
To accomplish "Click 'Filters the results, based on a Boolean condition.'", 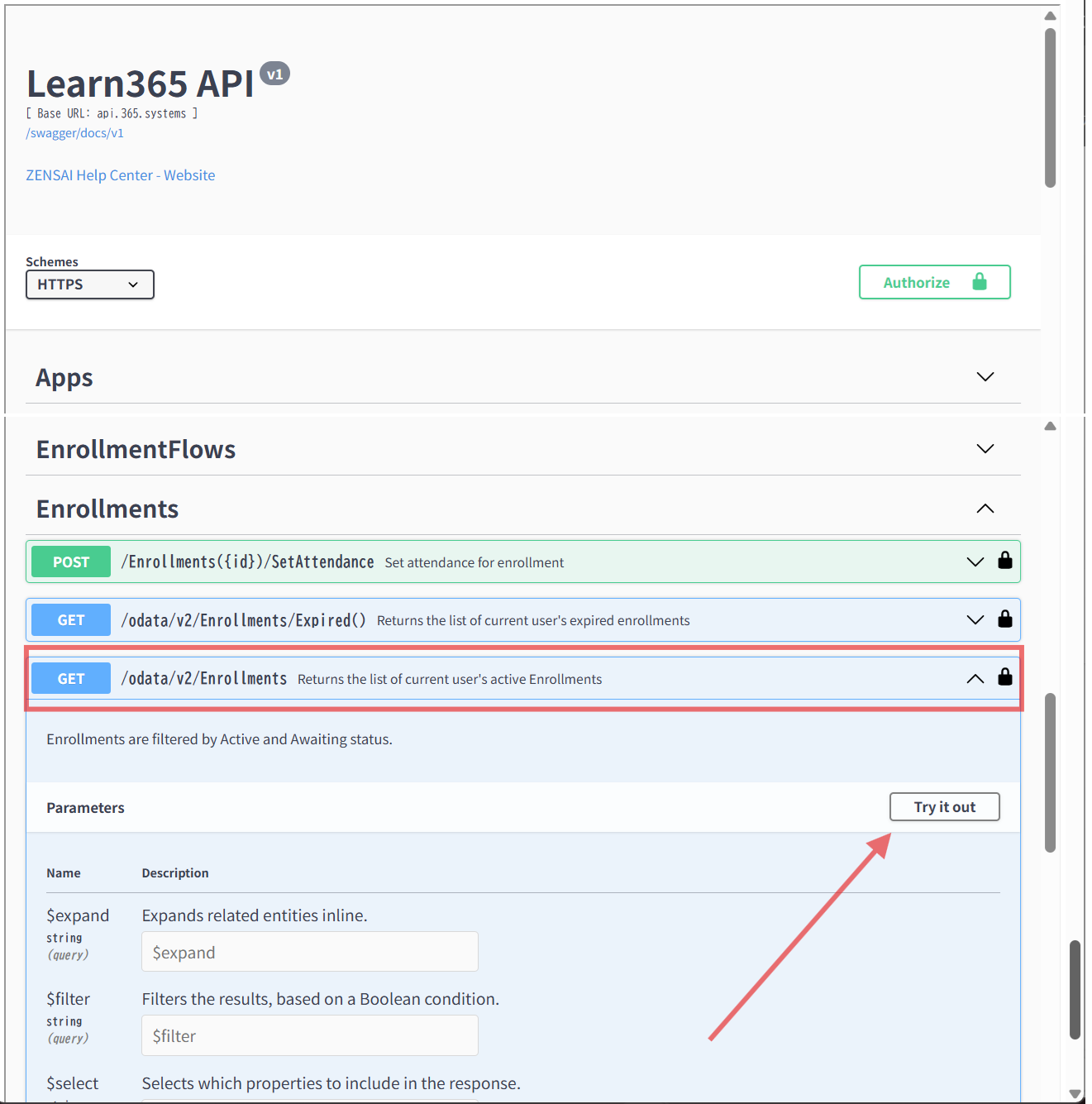I will 321,999.
